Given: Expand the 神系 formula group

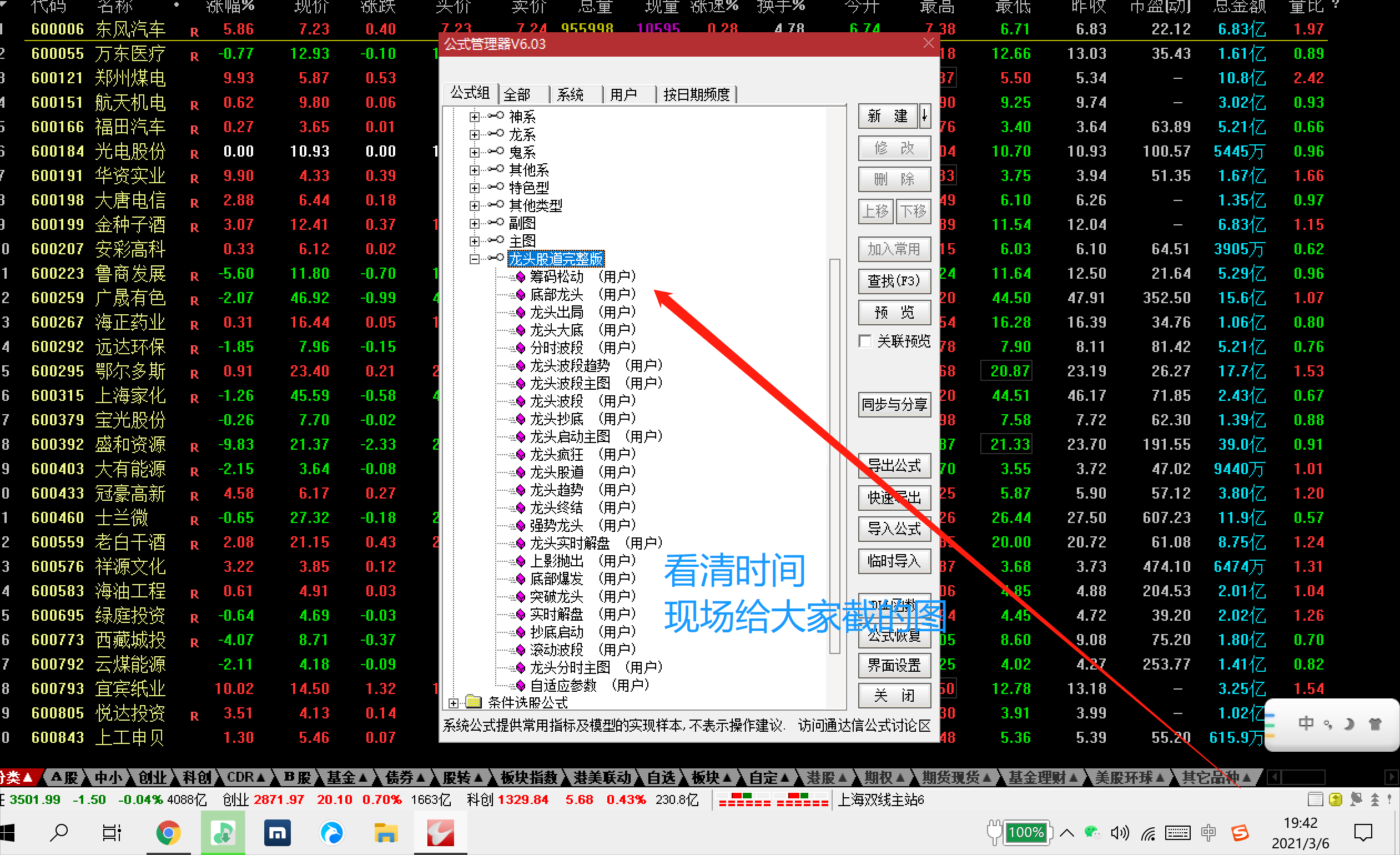Looking at the screenshot, I should 475,117.
